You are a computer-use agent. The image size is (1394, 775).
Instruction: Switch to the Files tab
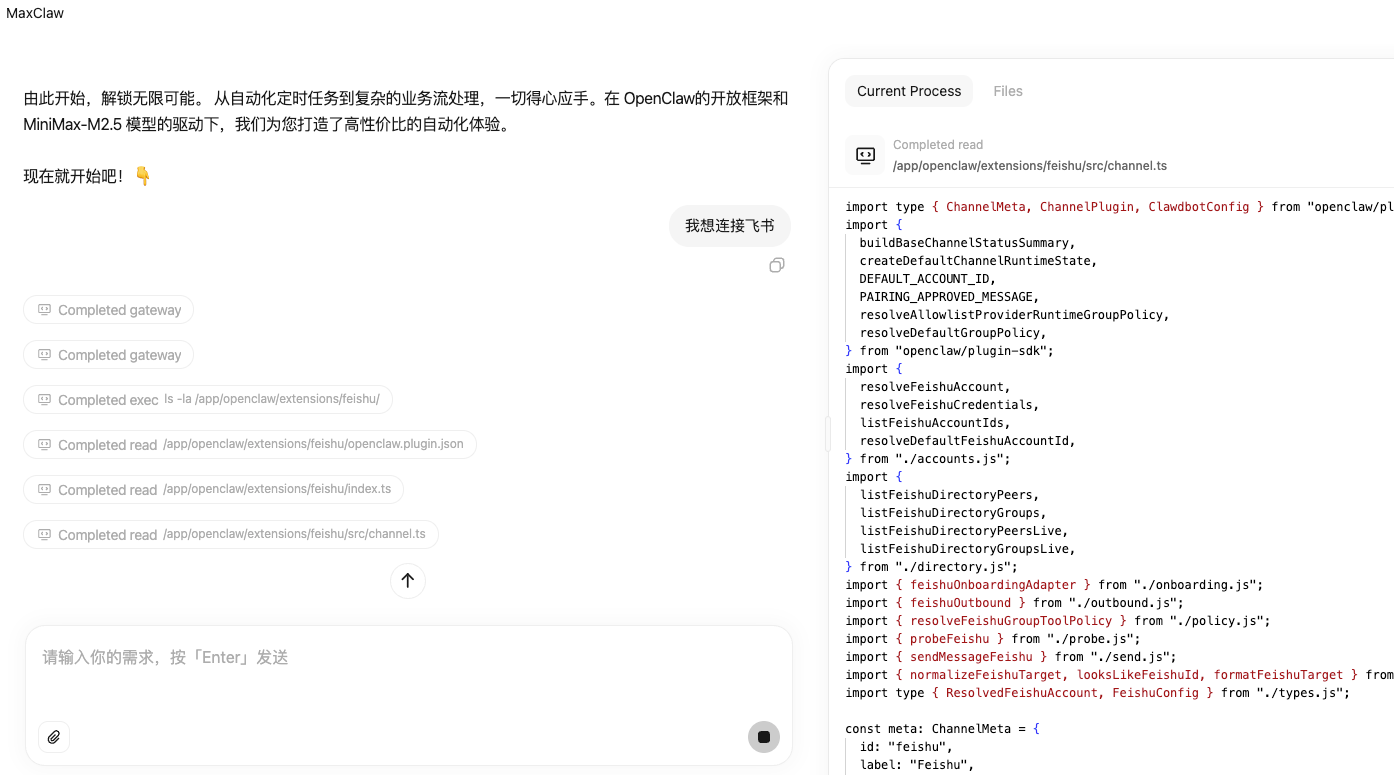click(x=1007, y=91)
